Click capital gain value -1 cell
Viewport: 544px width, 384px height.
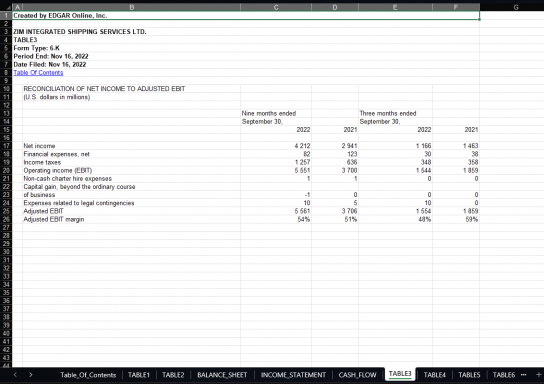pyautogui.click(x=307, y=195)
